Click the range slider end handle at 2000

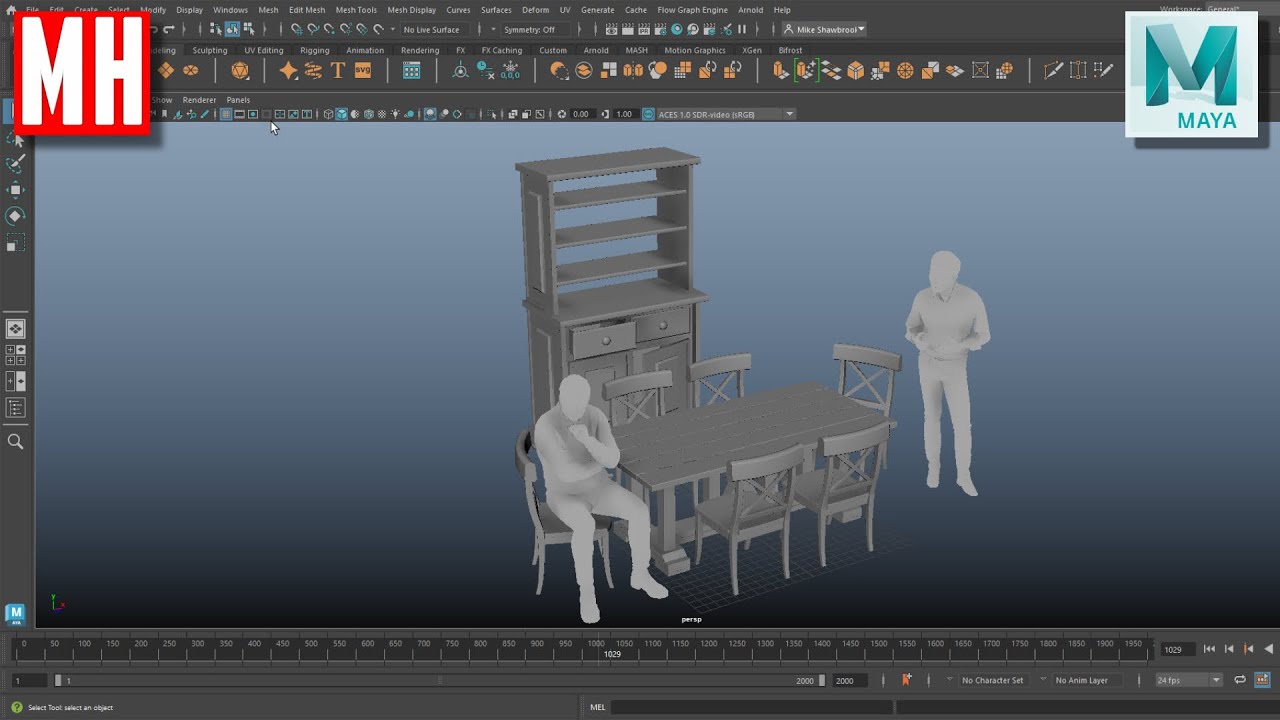coord(822,680)
